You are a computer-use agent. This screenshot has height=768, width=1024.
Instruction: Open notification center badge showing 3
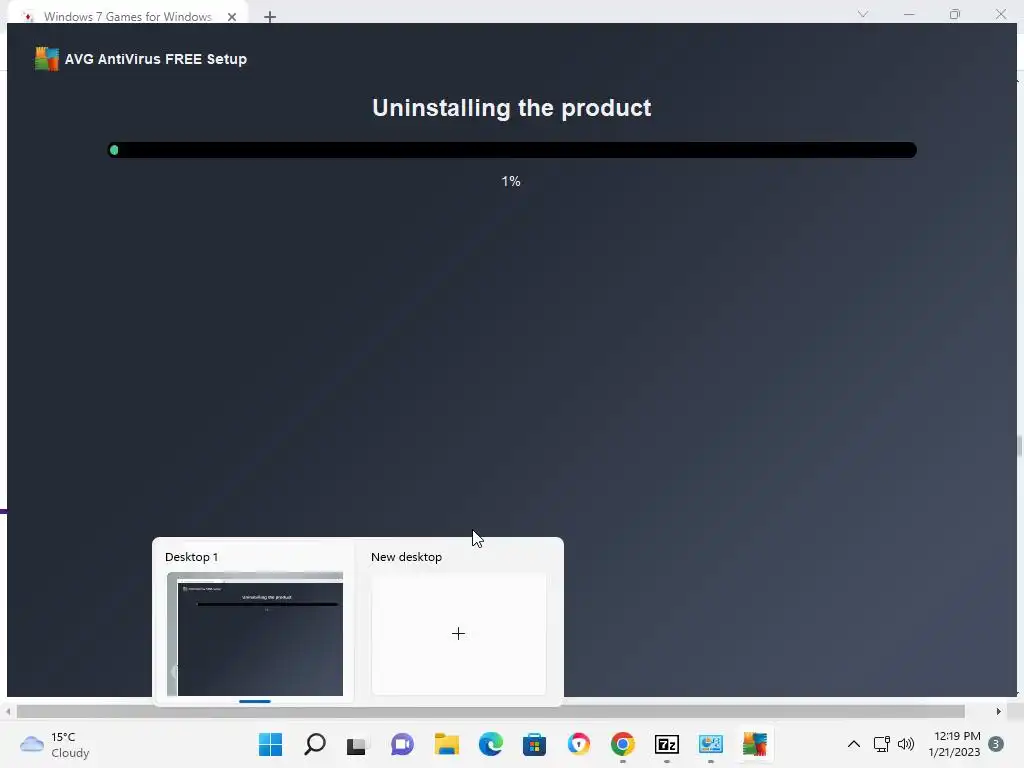click(x=995, y=744)
